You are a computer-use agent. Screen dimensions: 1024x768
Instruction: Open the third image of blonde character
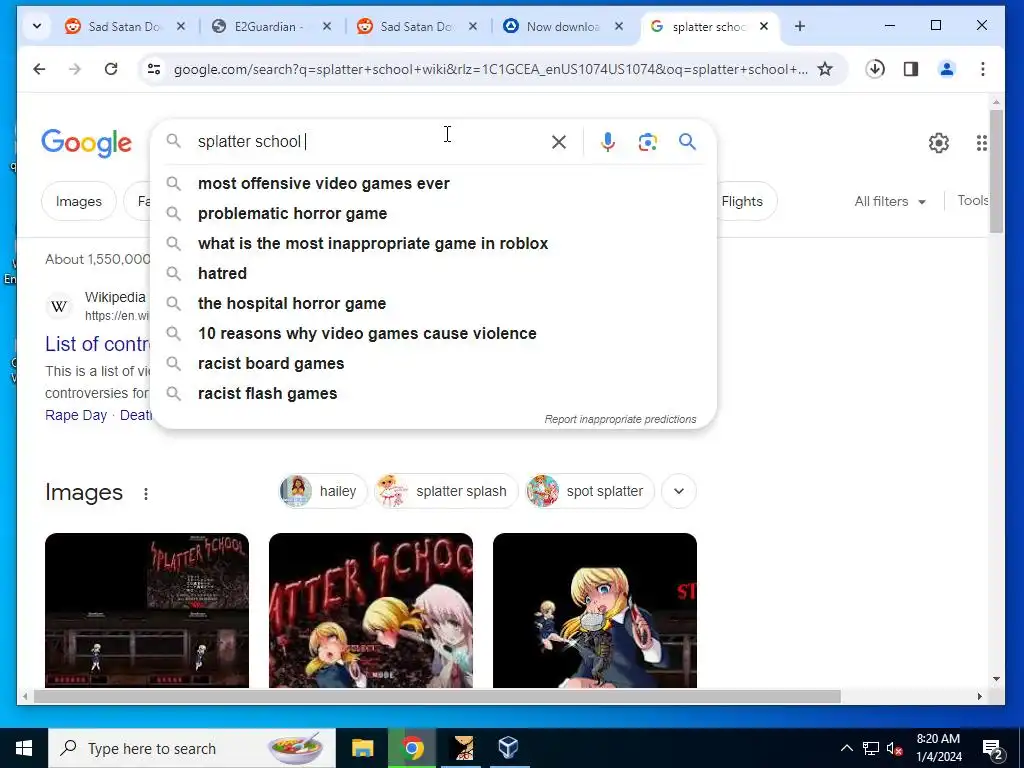[x=595, y=610]
